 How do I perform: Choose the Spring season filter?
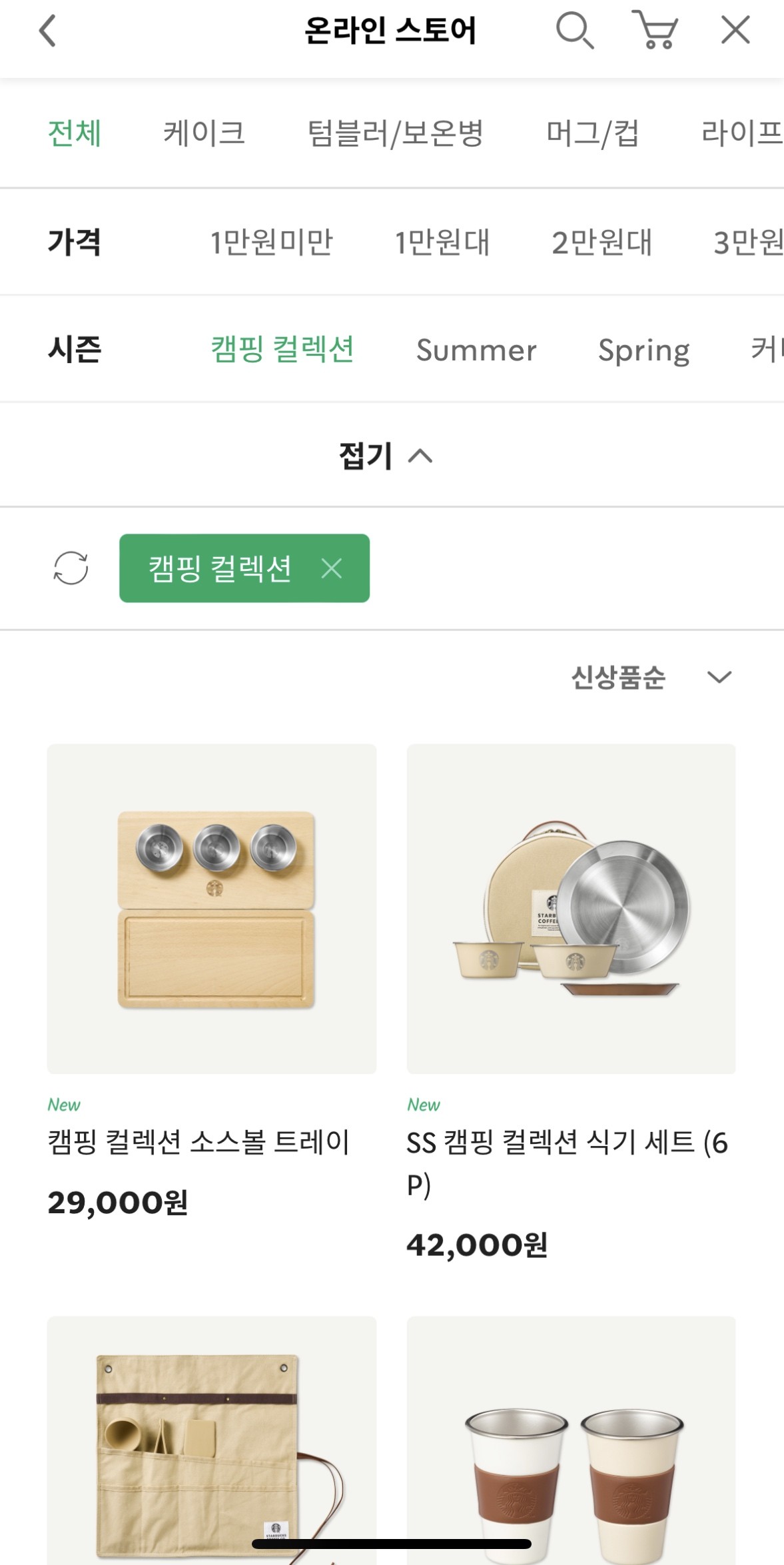[643, 350]
